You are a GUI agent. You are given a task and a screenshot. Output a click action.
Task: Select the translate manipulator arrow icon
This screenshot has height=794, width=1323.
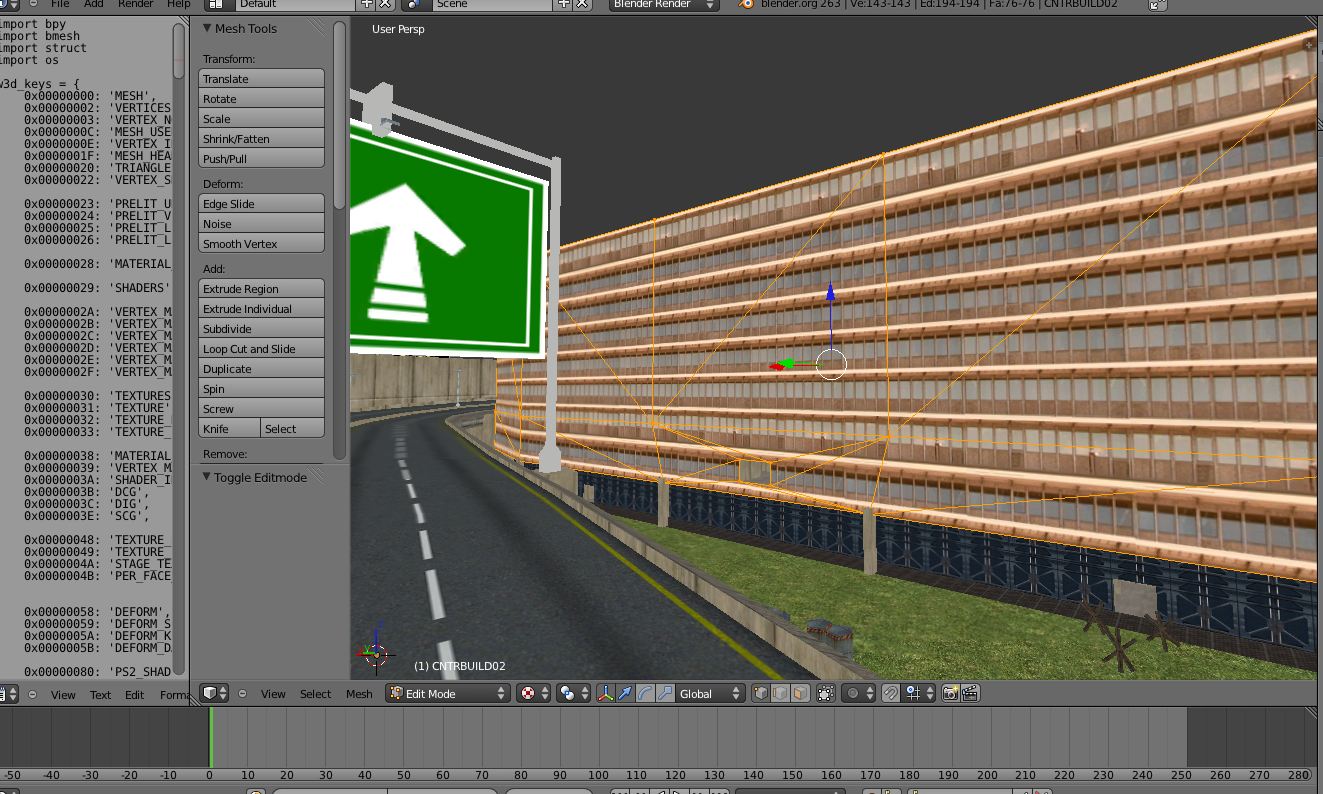(625, 693)
